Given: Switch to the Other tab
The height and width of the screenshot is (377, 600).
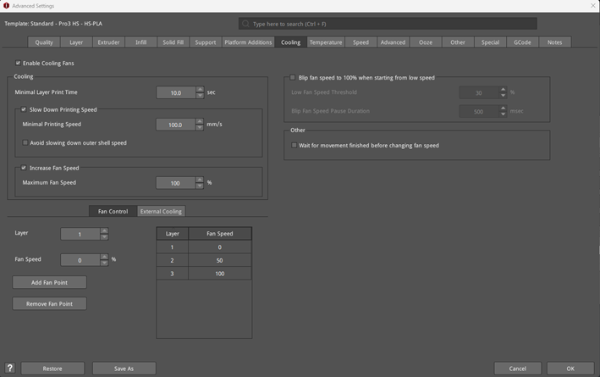Looking at the screenshot, I should coord(458,42).
